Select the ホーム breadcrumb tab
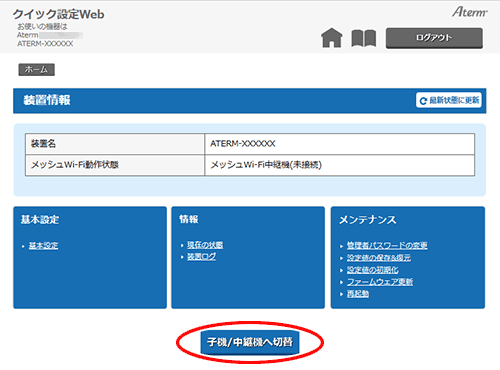 pos(36,70)
